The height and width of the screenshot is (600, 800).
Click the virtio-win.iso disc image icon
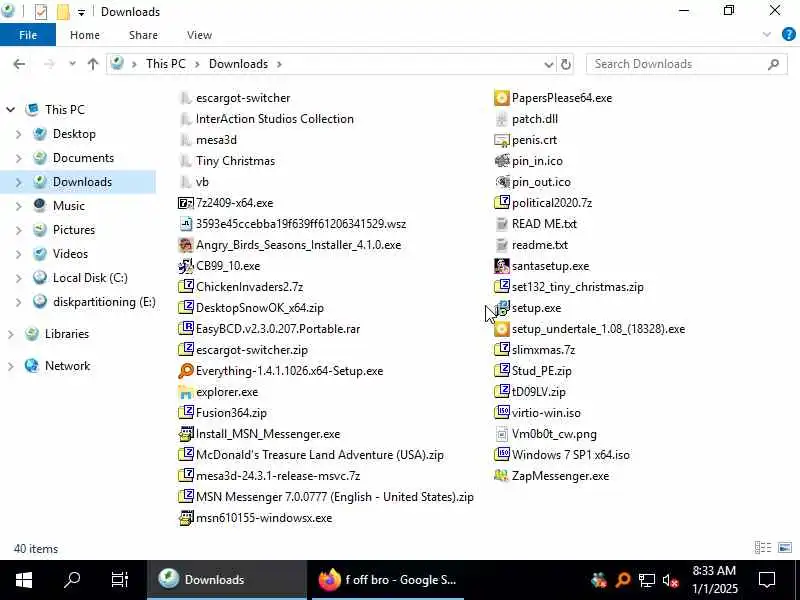pyautogui.click(x=502, y=413)
